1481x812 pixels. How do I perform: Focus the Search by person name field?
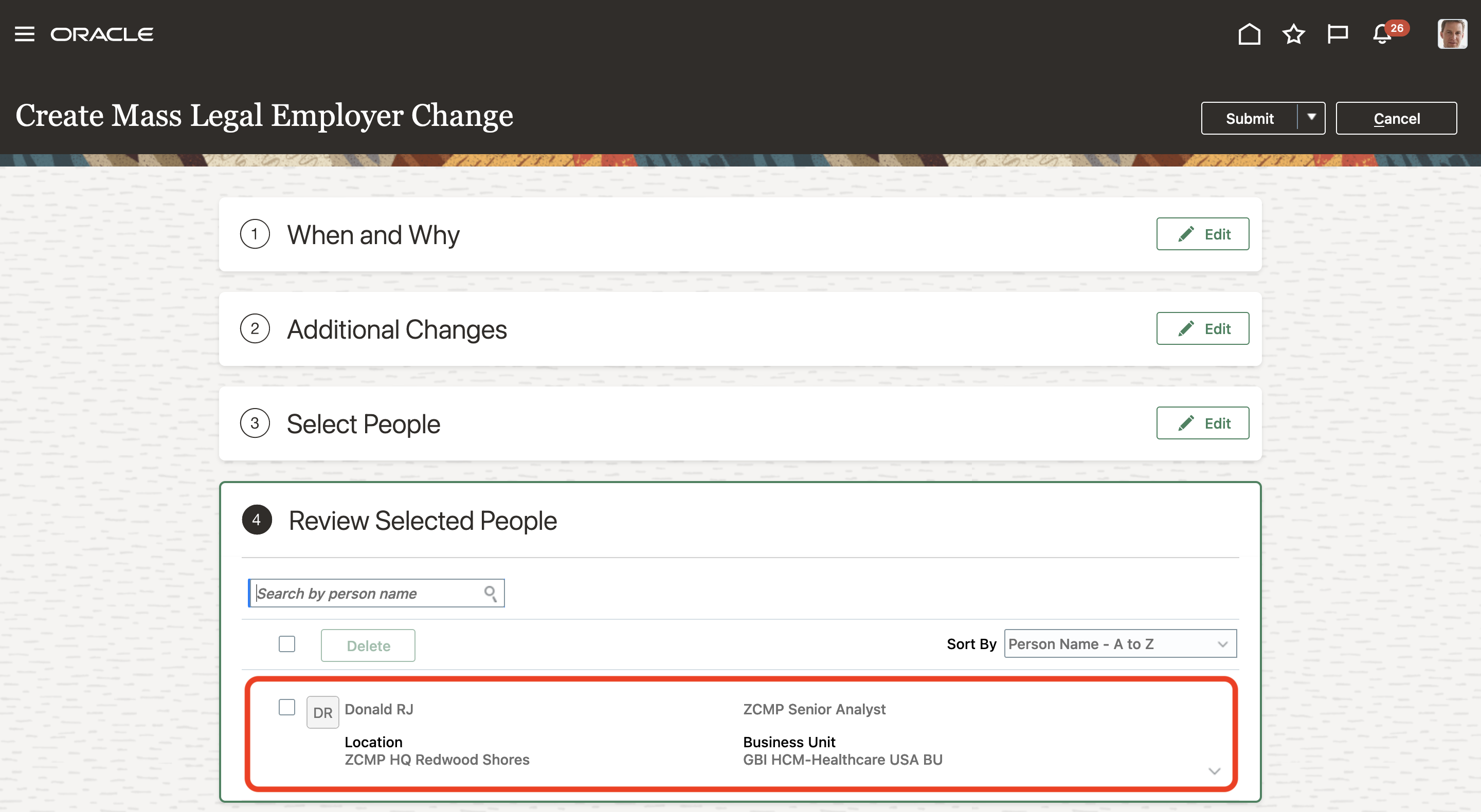[368, 593]
